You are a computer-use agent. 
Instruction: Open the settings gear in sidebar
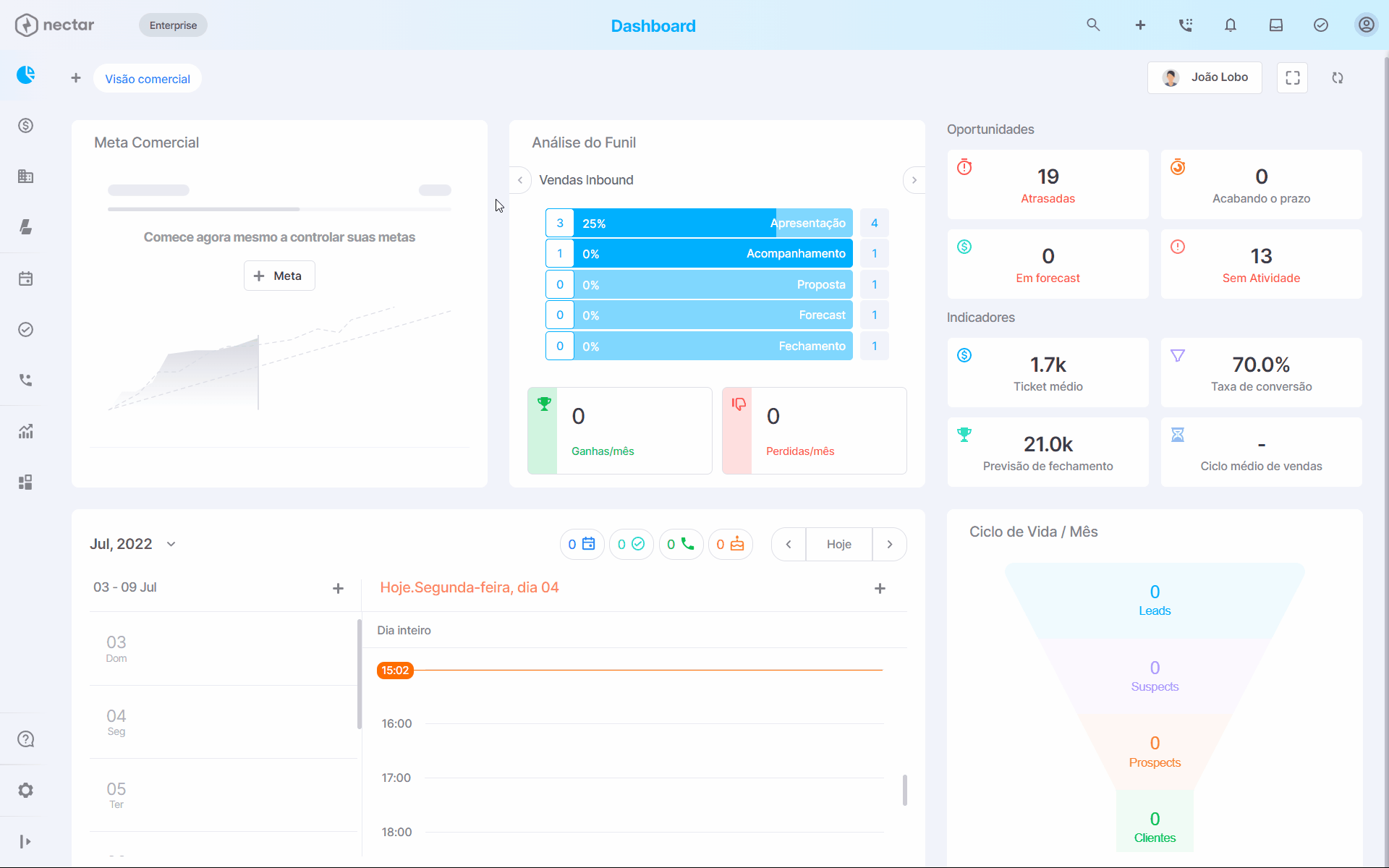[x=26, y=790]
